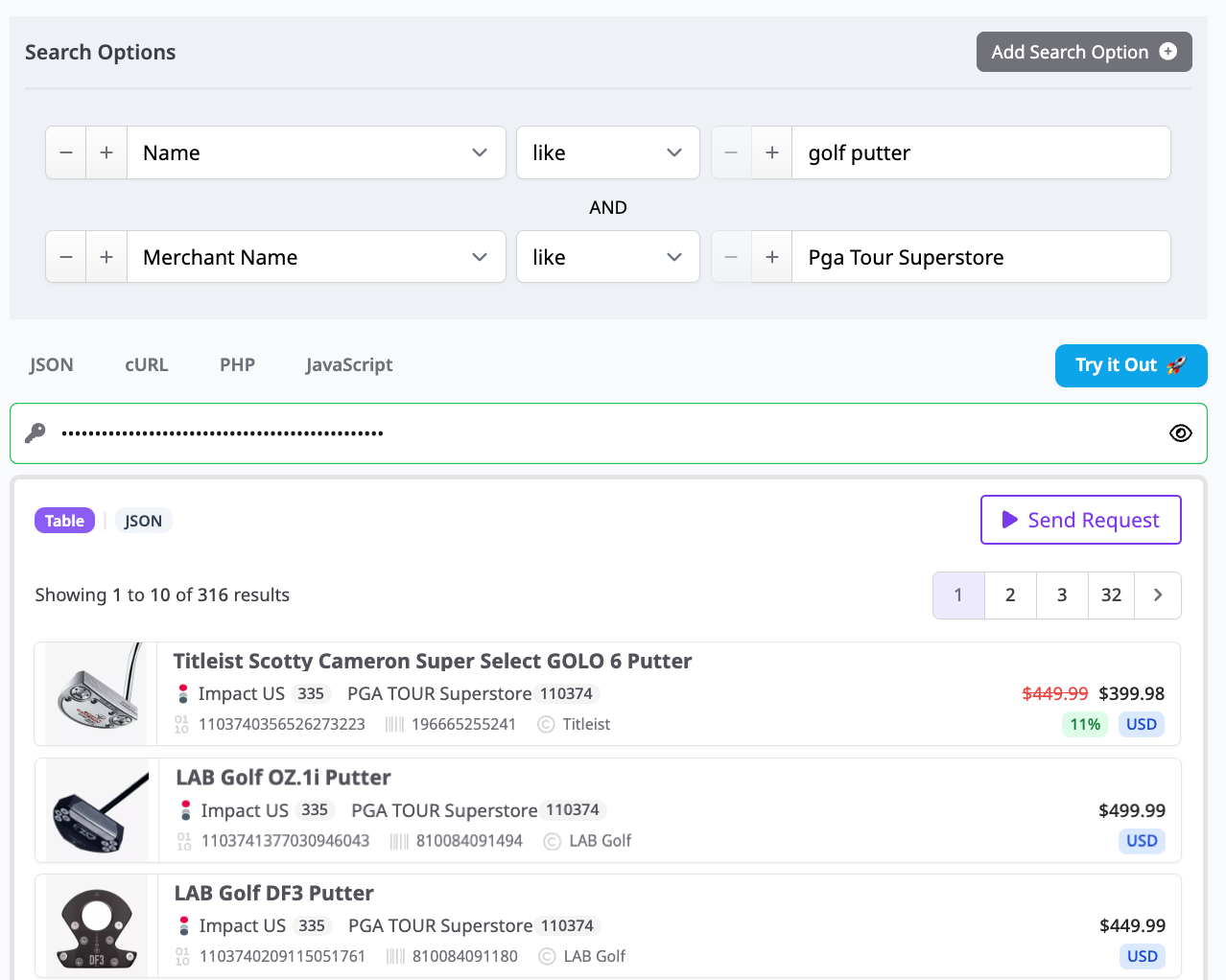Screen dimensions: 1226x980
Task: Click minus beside Pga Tour Superstore value
Action: pos(731,257)
